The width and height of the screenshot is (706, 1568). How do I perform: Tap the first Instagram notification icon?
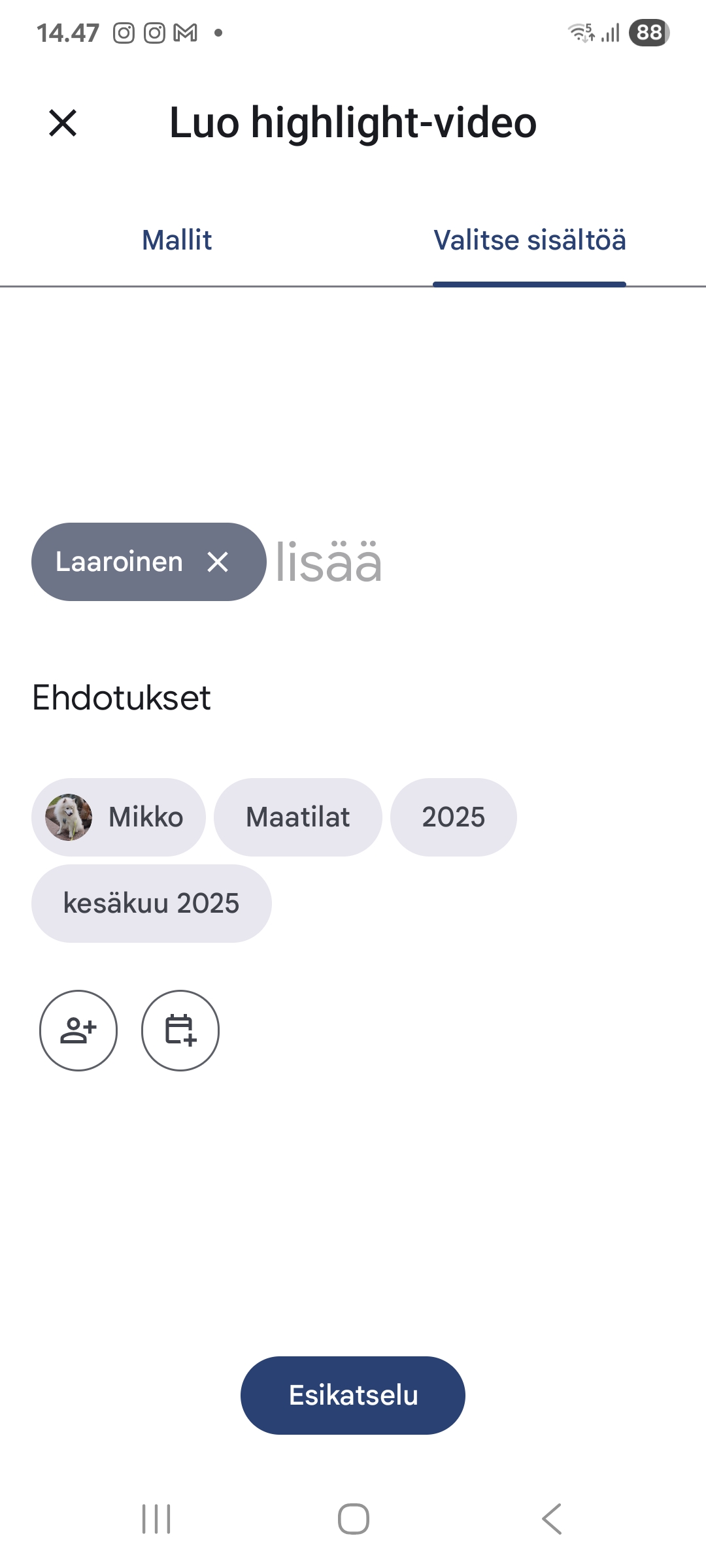(124, 33)
